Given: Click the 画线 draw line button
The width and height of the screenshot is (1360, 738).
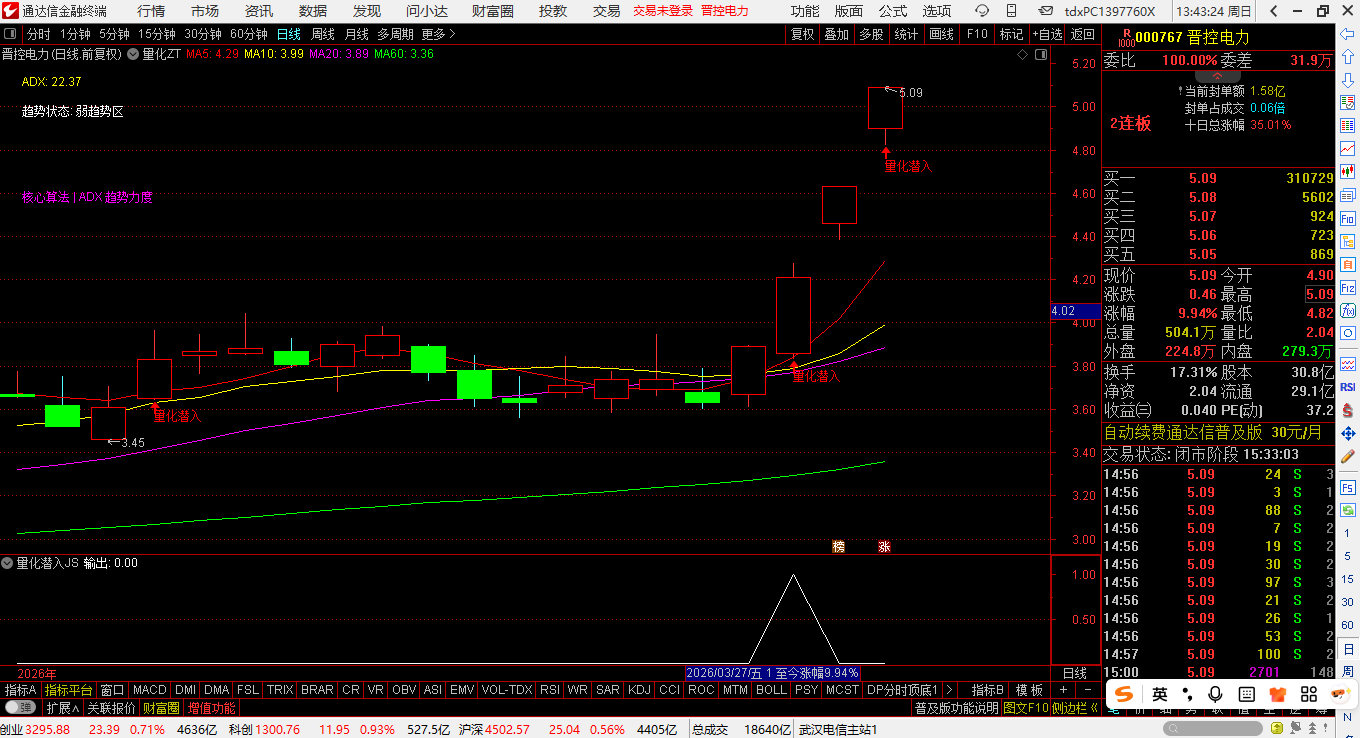Looking at the screenshot, I should pyautogui.click(x=942, y=34).
